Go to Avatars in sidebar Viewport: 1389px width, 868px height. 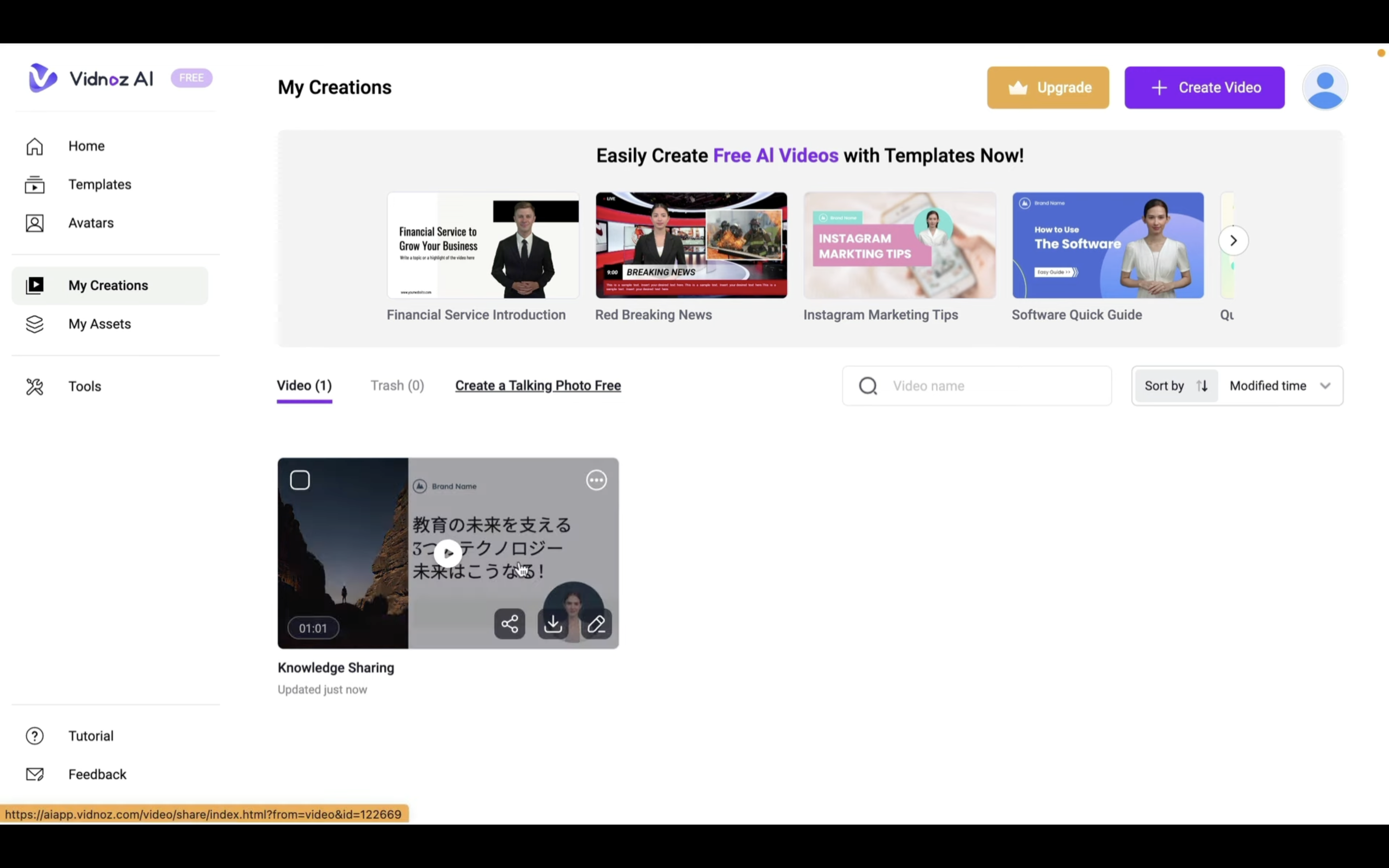click(x=91, y=223)
